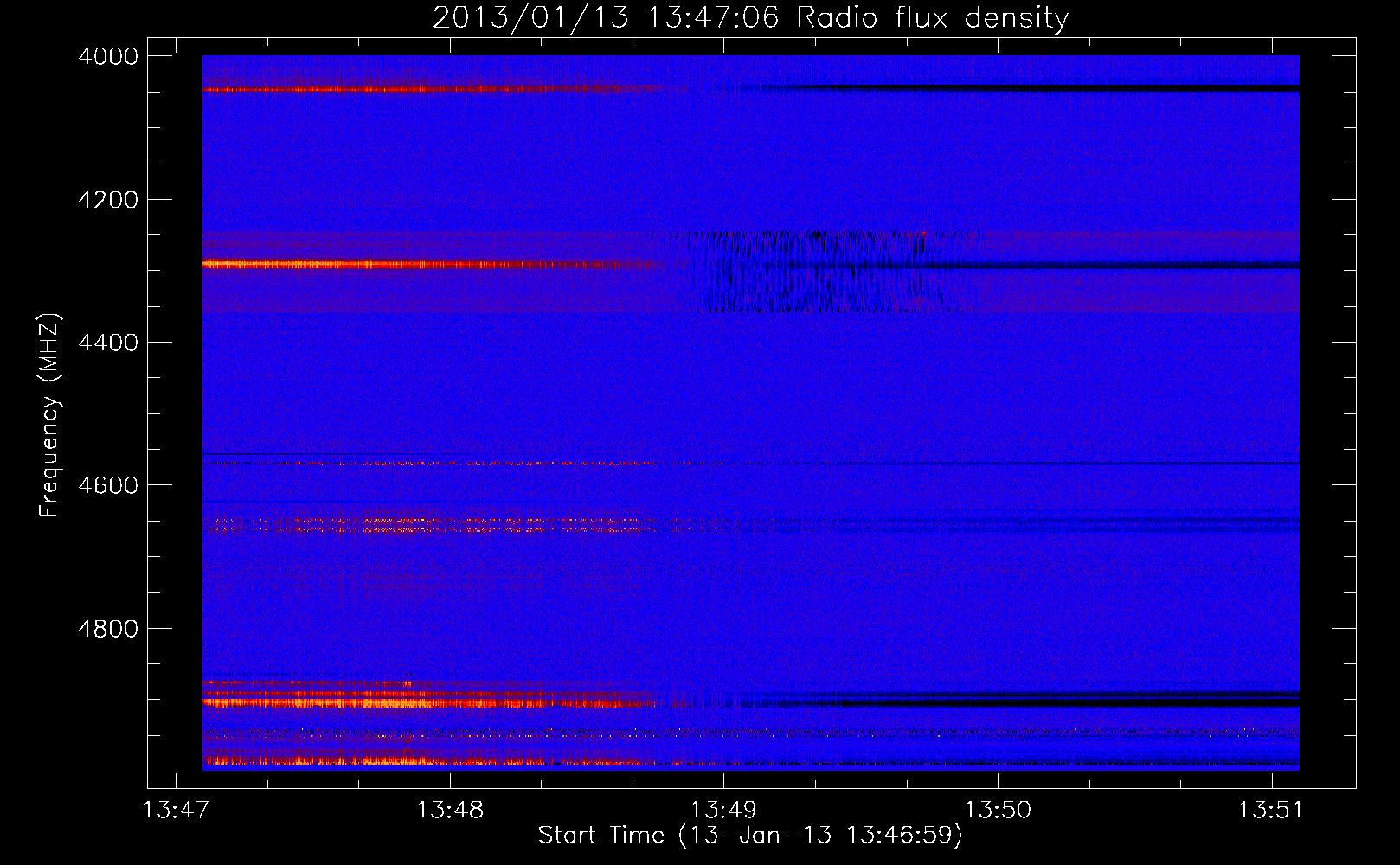Click the 4000 frequency axis label
The height and width of the screenshot is (865, 1400).
point(107,56)
